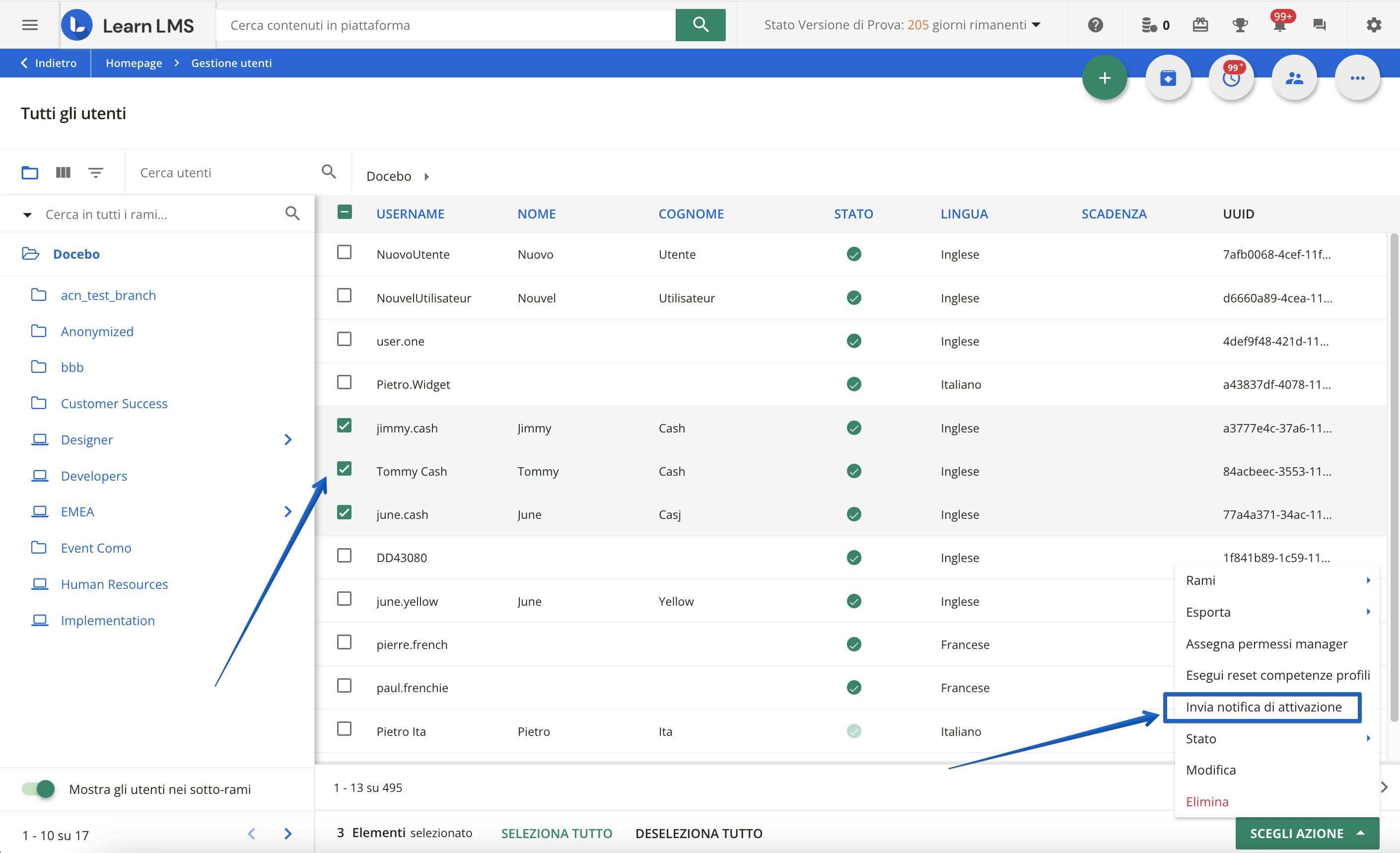Choose Elimina from the action menu

1207,802
